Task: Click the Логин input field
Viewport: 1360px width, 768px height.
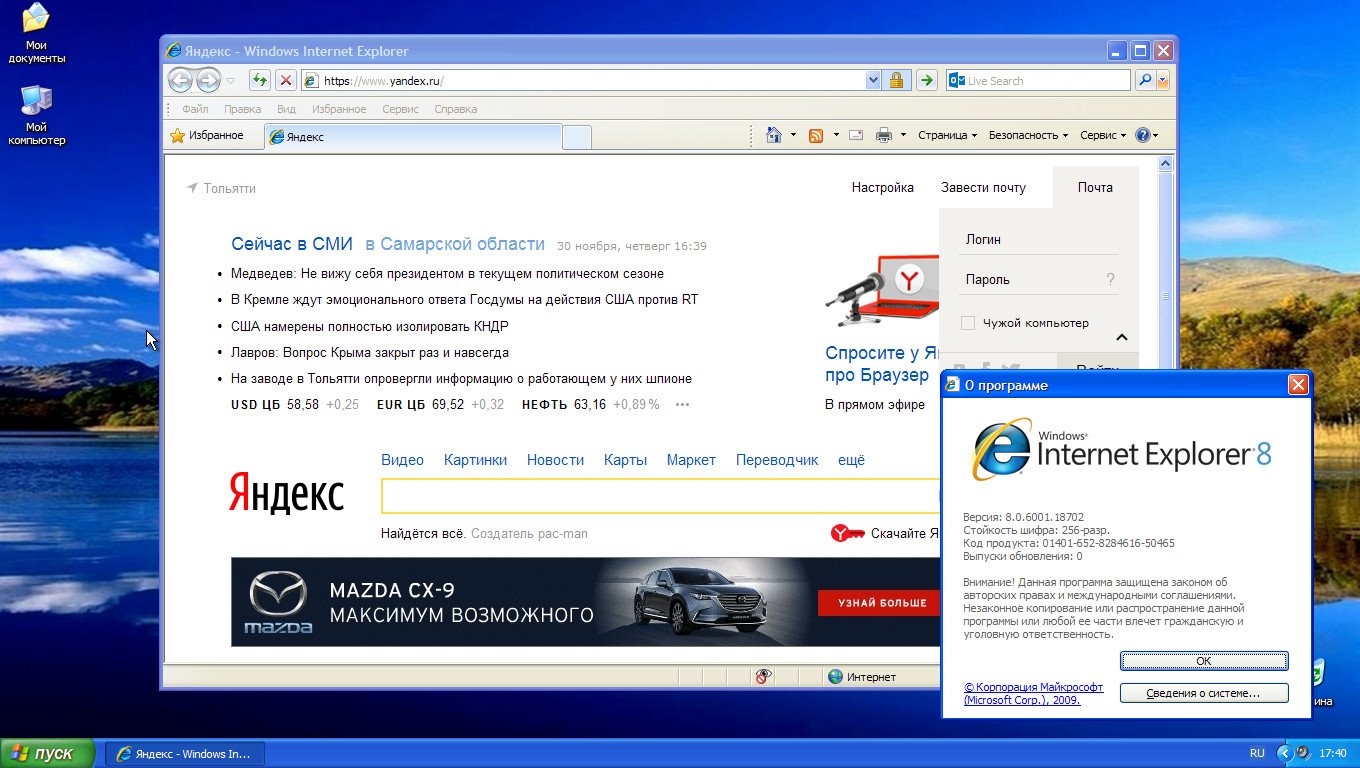Action: [x=1038, y=240]
